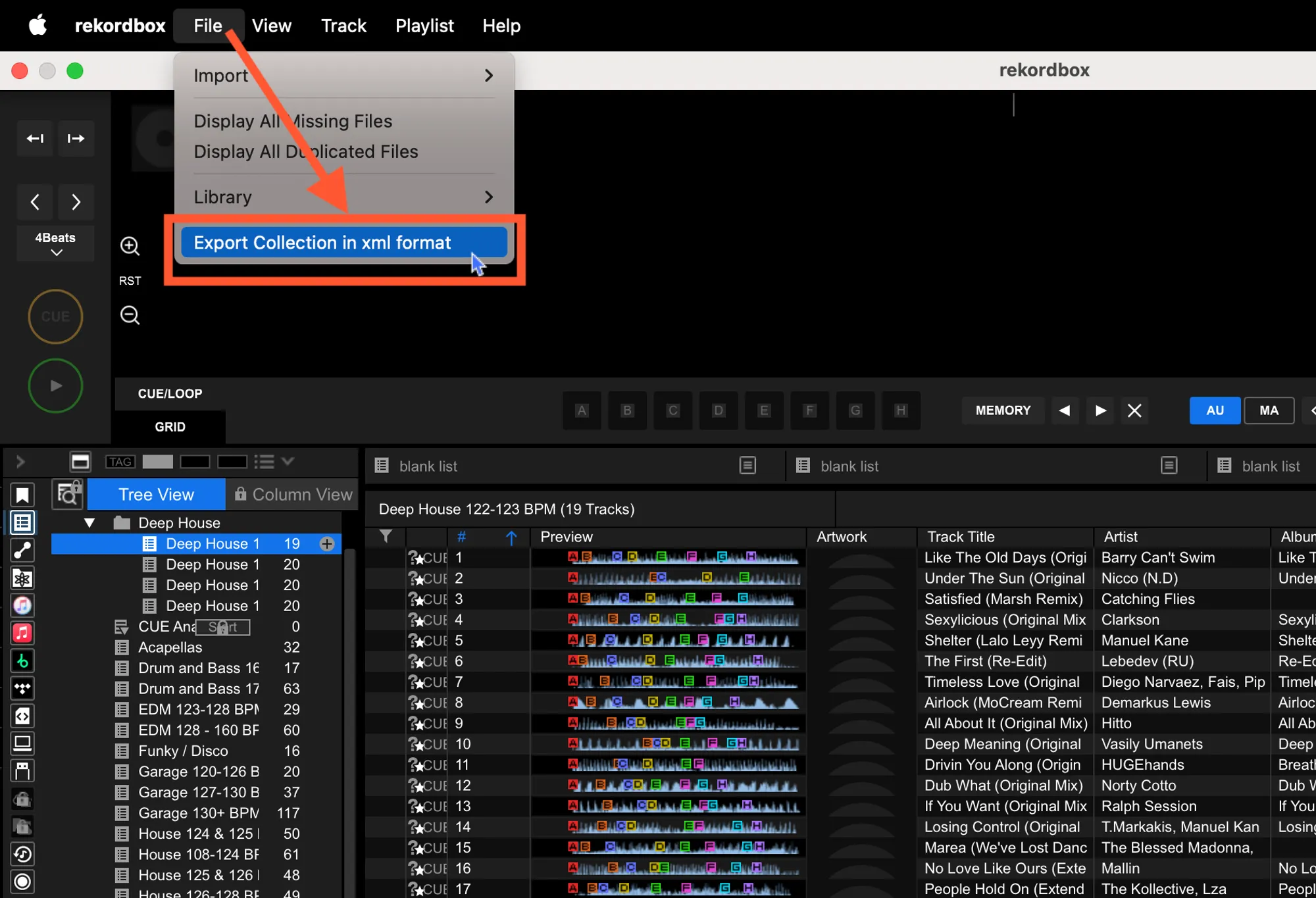The height and width of the screenshot is (898, 1316).
Task: Click the related tracks sidebar icon
Action: click(22, 550)
